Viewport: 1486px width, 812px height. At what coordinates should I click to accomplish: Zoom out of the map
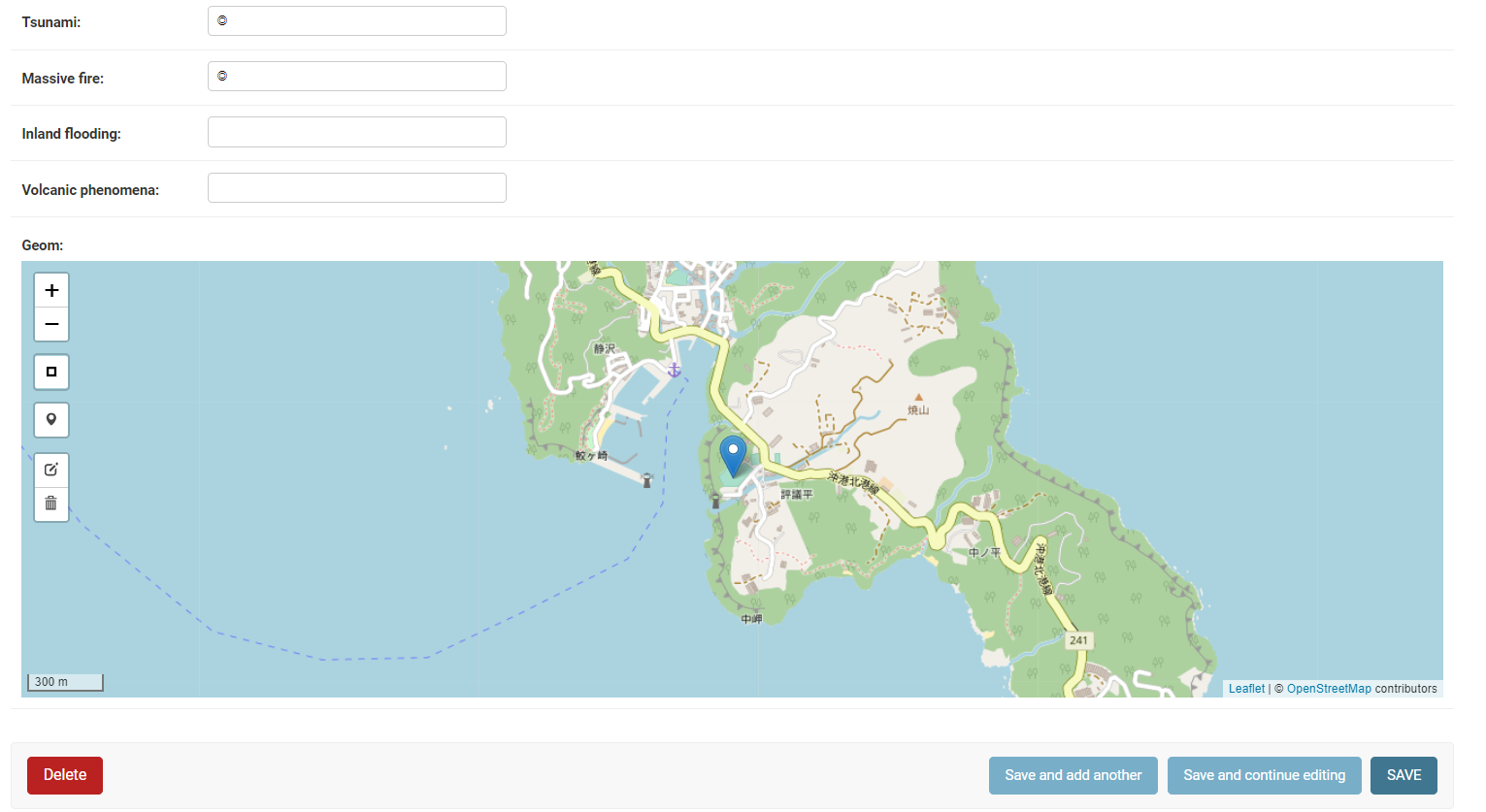51,324
